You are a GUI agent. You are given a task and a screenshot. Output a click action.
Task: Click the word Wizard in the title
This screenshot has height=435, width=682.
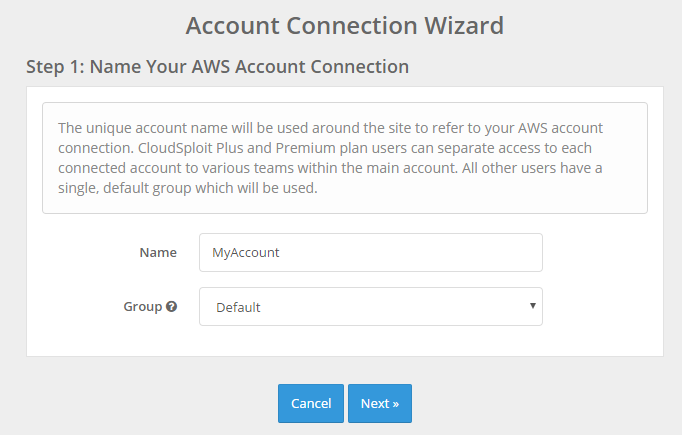pos(464,25)
